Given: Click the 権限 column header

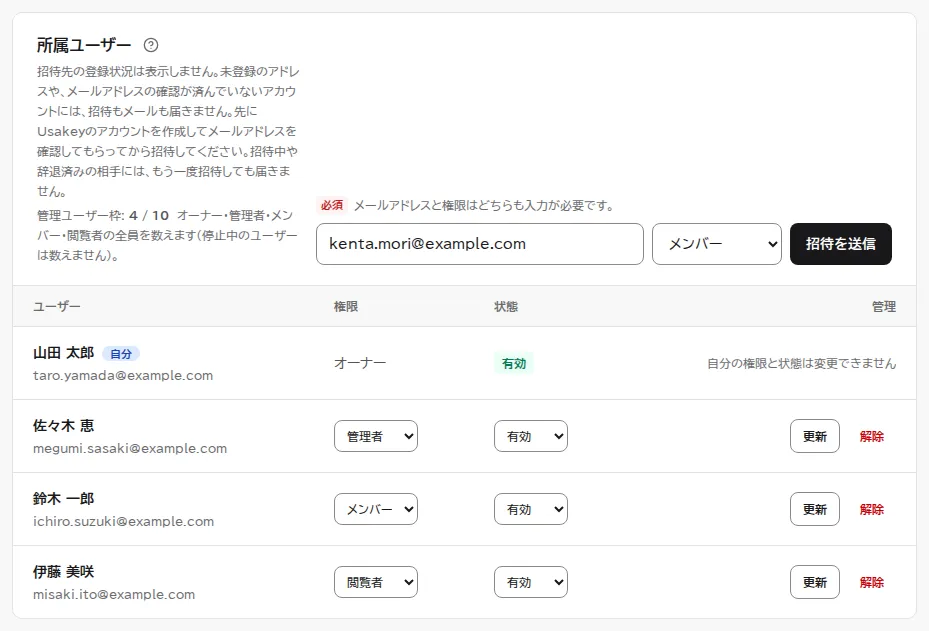Looking at the screenshot, I should 346,306.
